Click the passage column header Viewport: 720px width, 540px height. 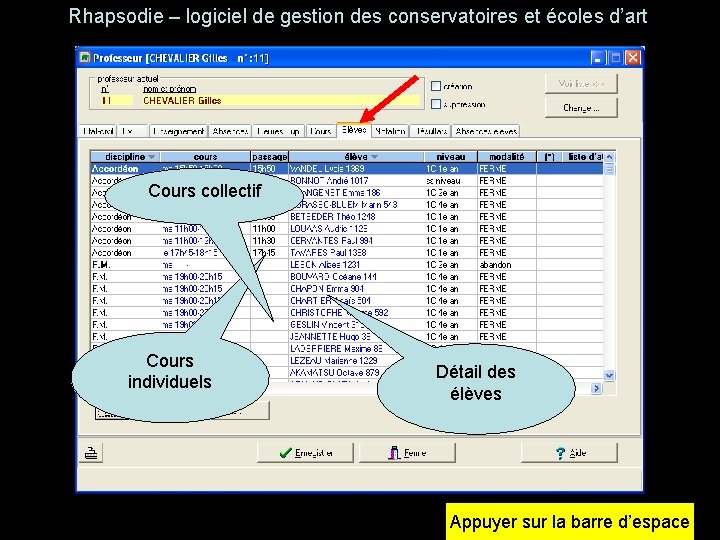(x=270, y=157)
